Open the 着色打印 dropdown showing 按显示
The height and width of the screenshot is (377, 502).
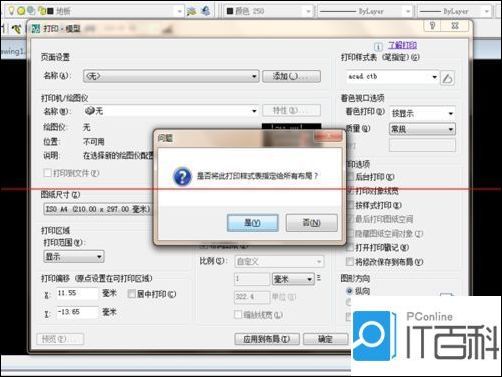tap(422, 113)
